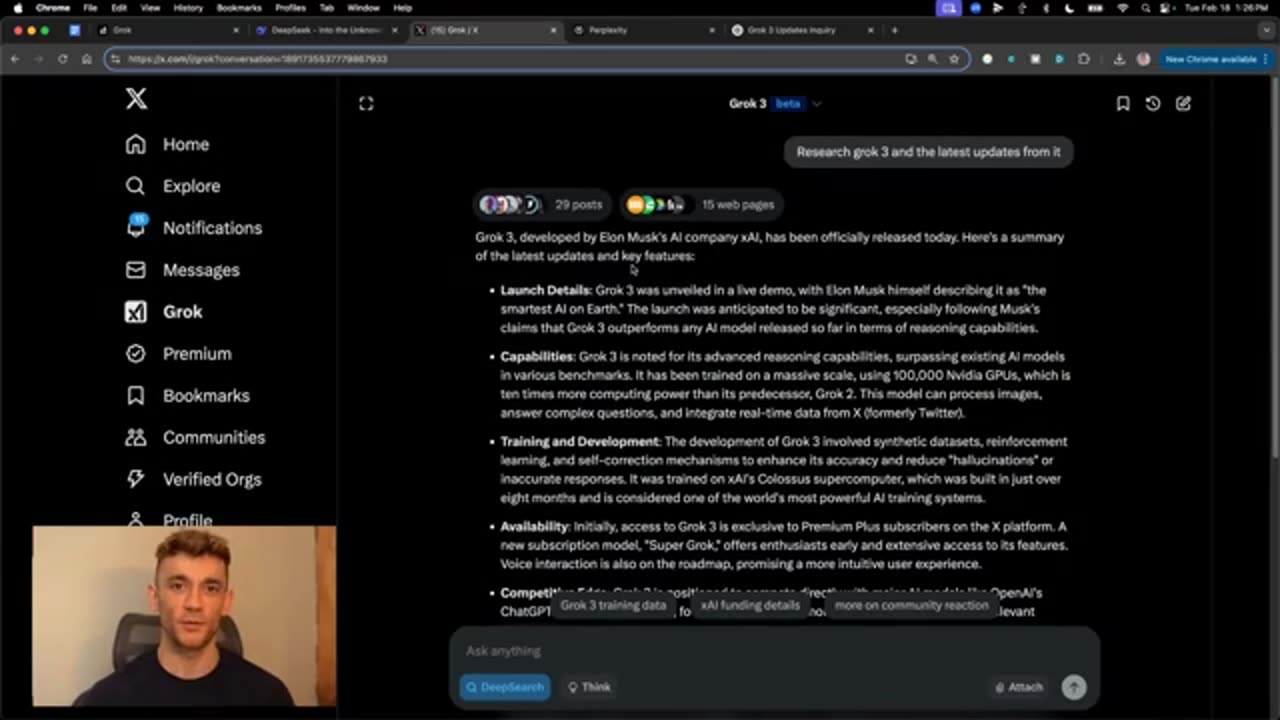This screenshot has width=1280, height=720.
Task: Attach a file to the prompt
Action: [1018, 687]
